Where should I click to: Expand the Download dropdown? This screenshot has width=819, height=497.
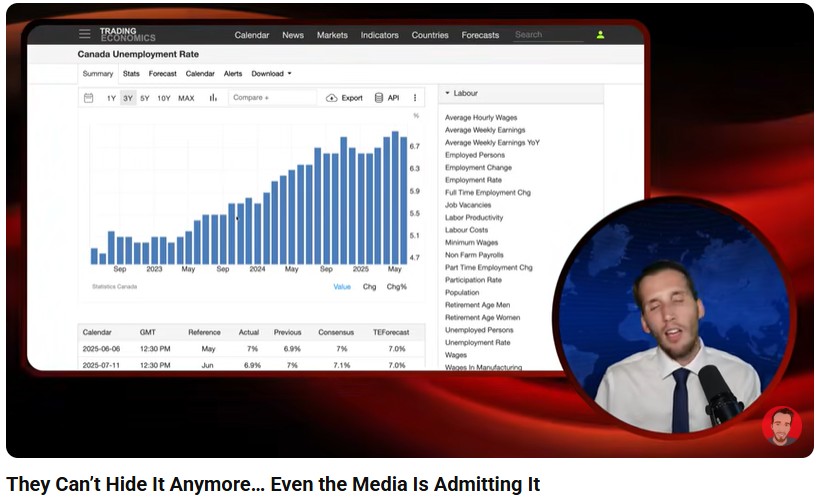[x=271, y=73]
